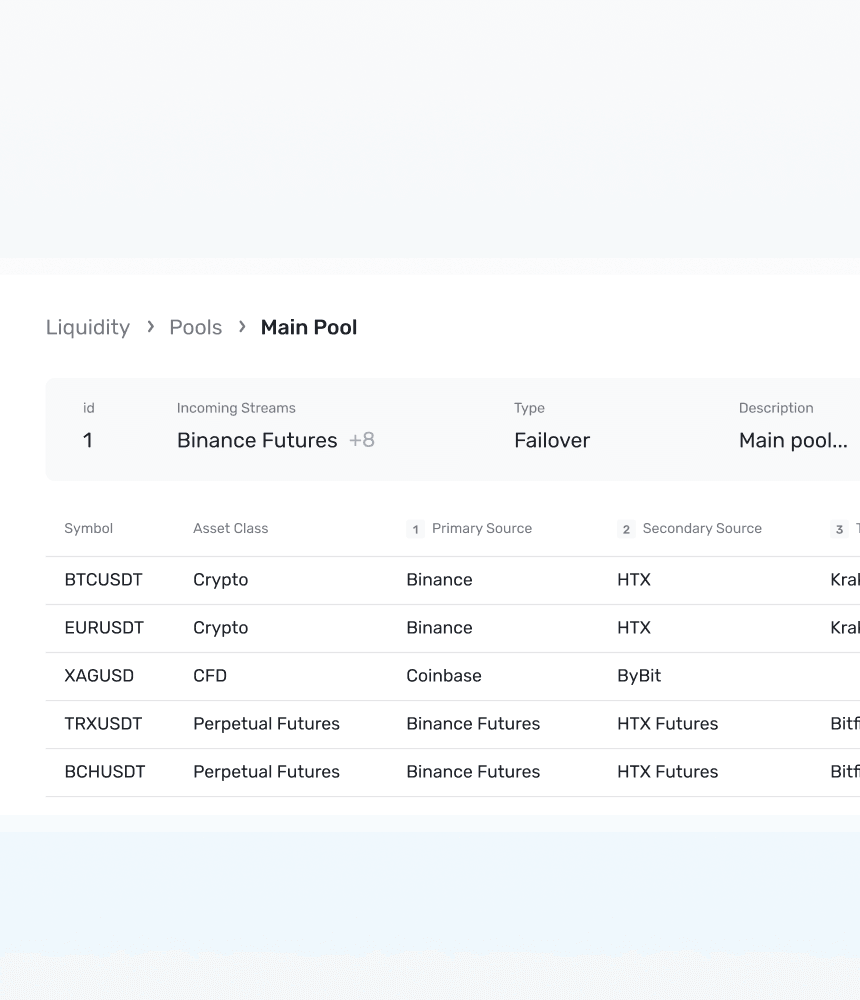
Task: Expand the +8 incoming streams badge
Action: click(362, 440)
